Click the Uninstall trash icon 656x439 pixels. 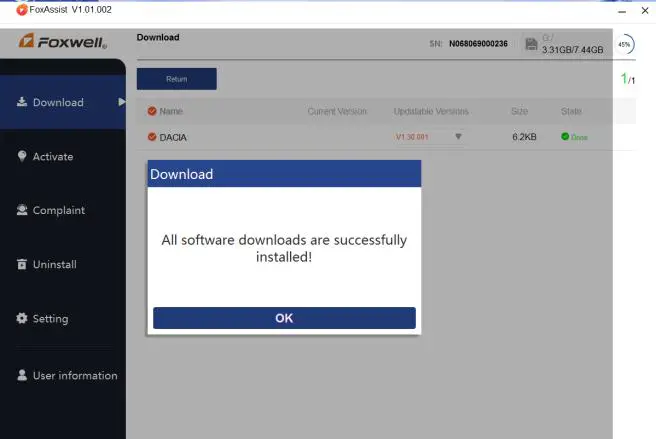point(22,264)
